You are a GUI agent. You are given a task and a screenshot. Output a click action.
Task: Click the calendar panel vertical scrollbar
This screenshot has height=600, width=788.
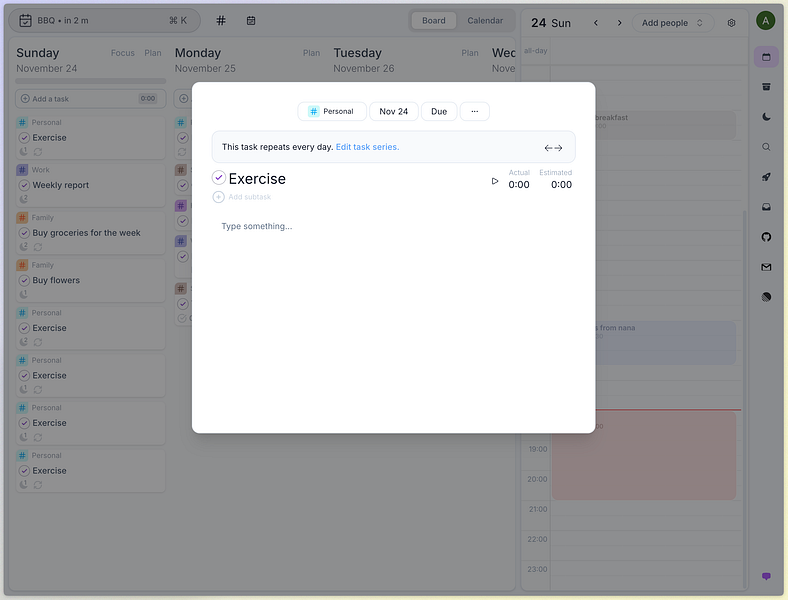click(x=745, y=399)
